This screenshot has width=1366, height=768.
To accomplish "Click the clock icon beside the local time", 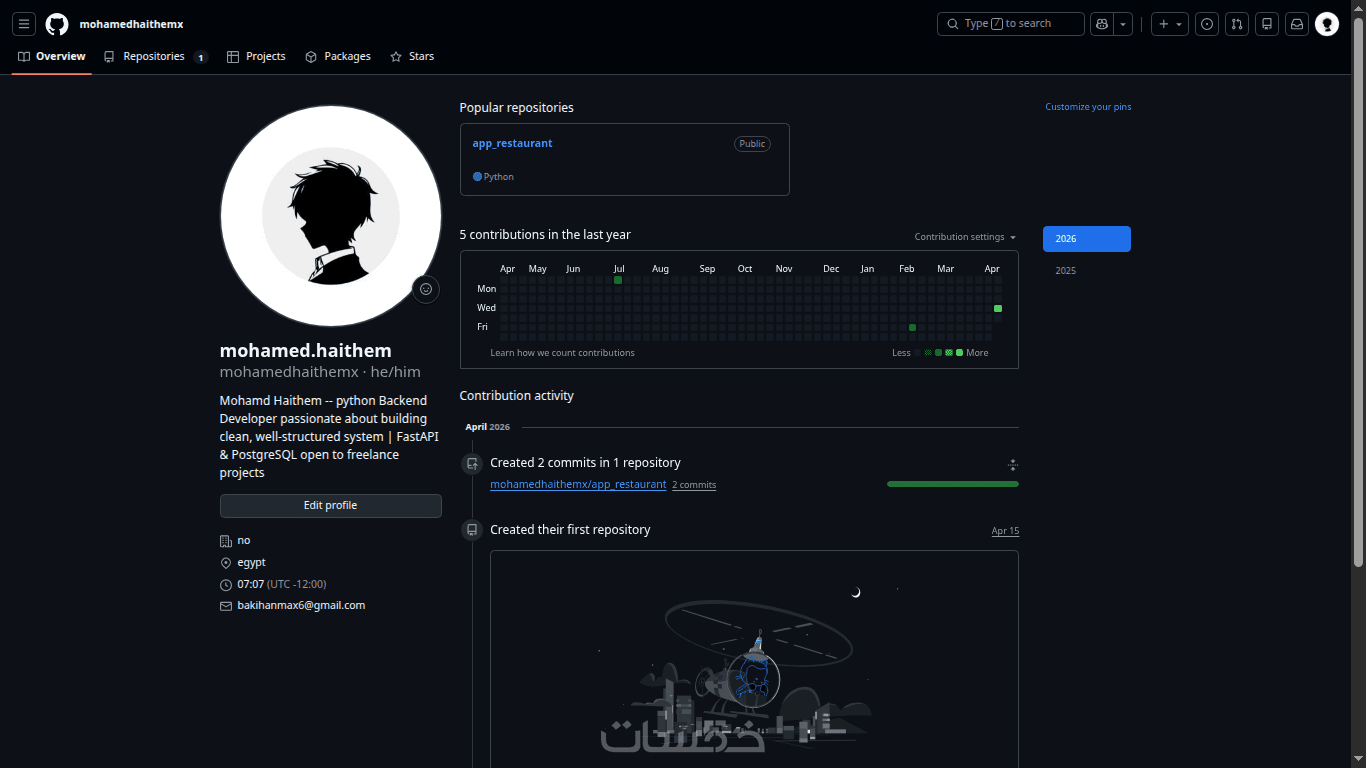I will pos(226,584).
